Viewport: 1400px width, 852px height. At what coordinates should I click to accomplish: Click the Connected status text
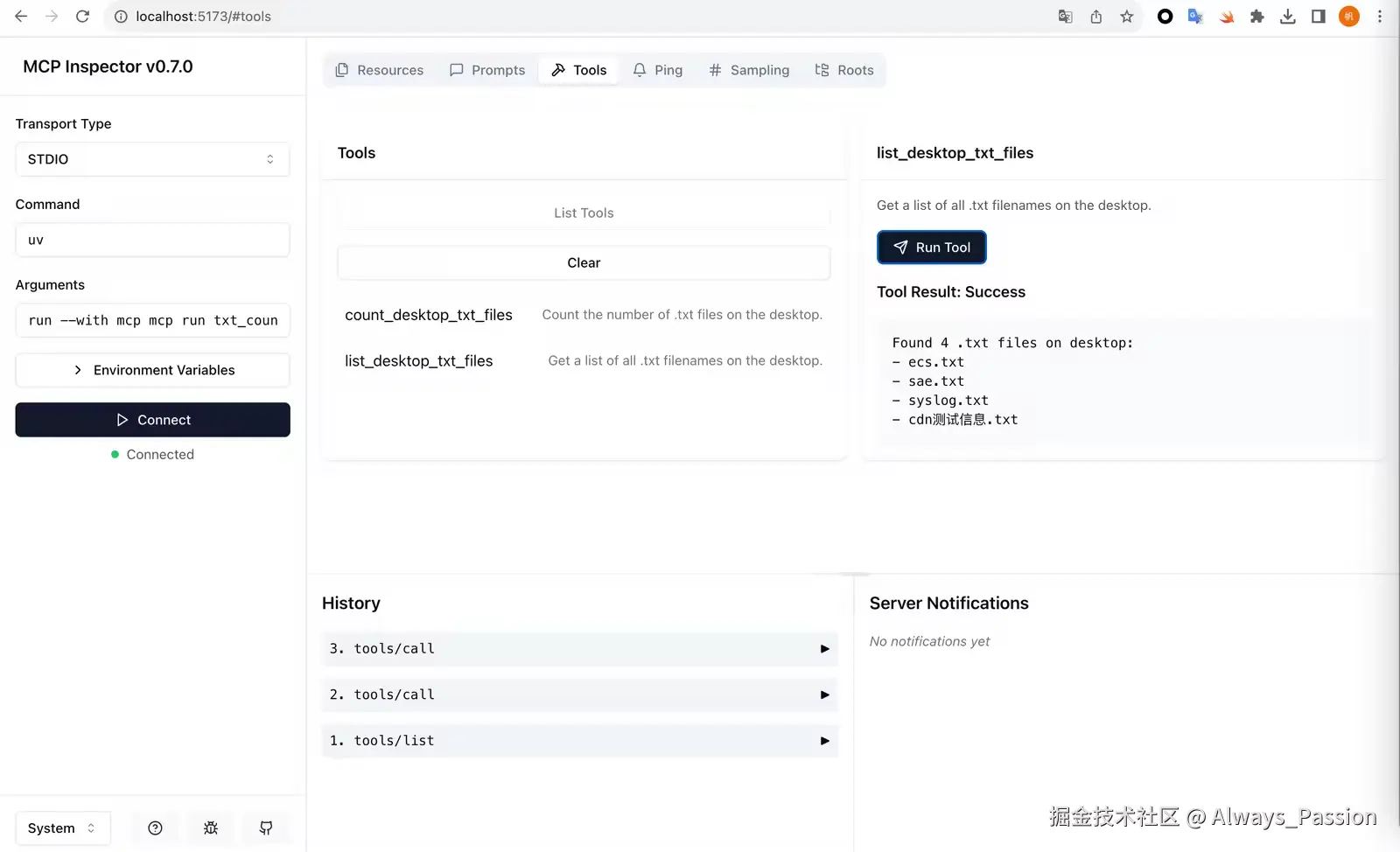tap(160, 455)
